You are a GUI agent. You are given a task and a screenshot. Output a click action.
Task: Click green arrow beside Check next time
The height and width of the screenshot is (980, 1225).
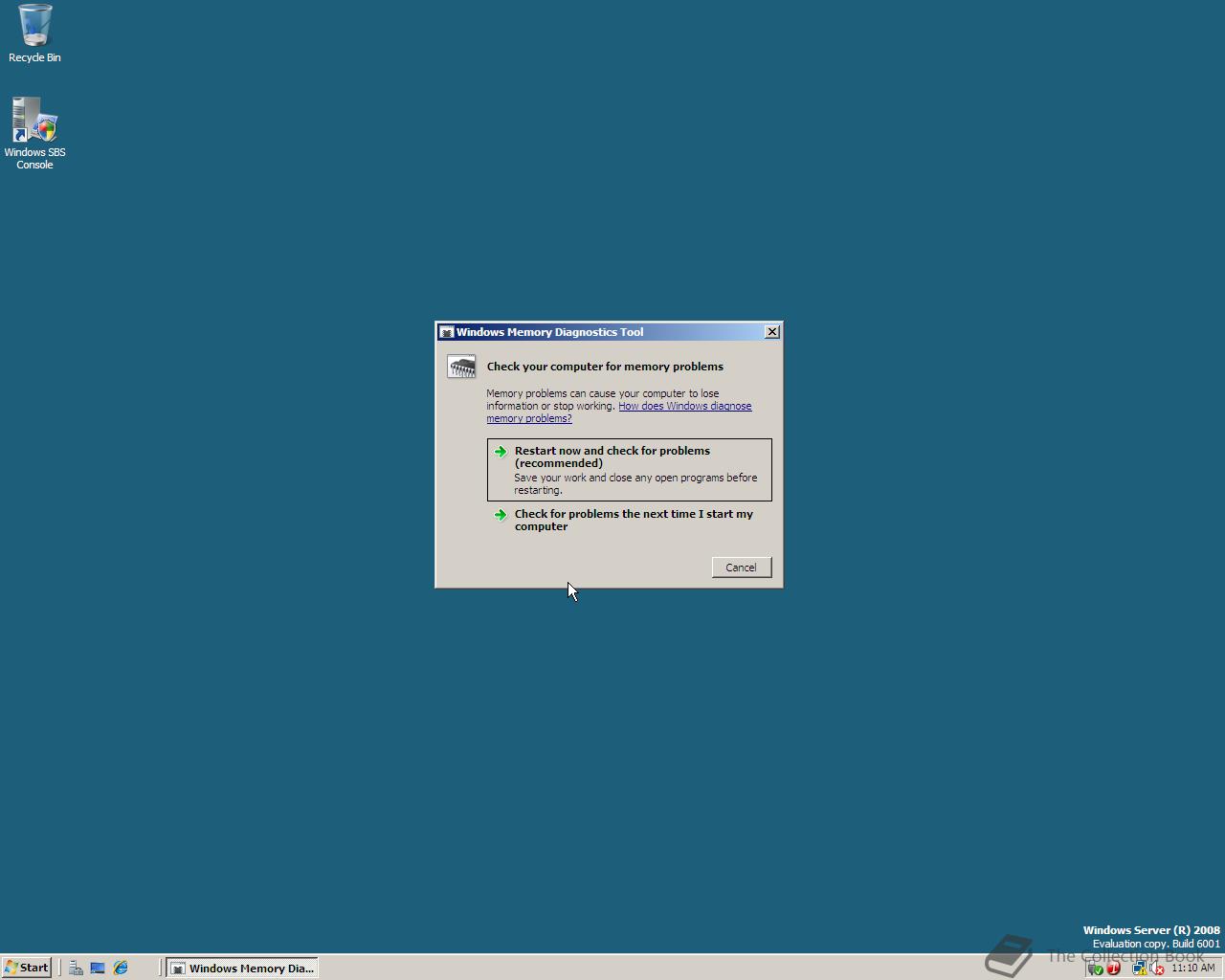[x=501, y=515]
